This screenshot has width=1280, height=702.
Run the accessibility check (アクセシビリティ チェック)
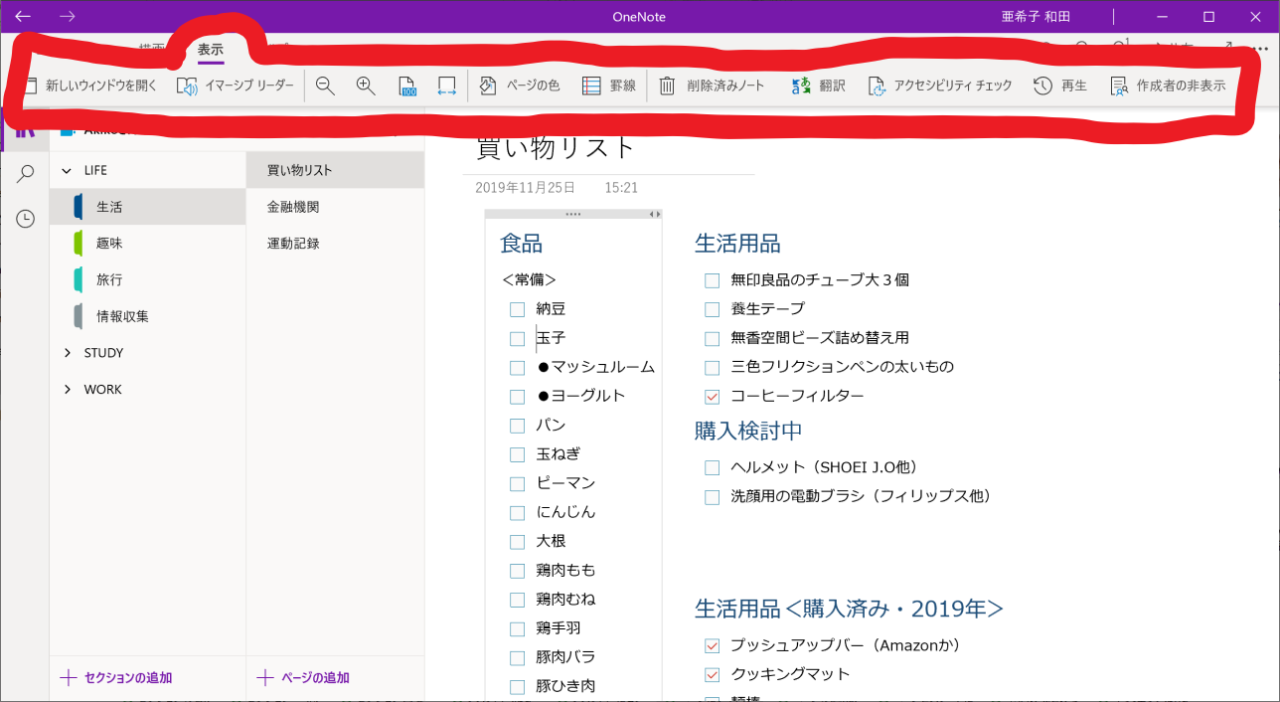[877, 86]
